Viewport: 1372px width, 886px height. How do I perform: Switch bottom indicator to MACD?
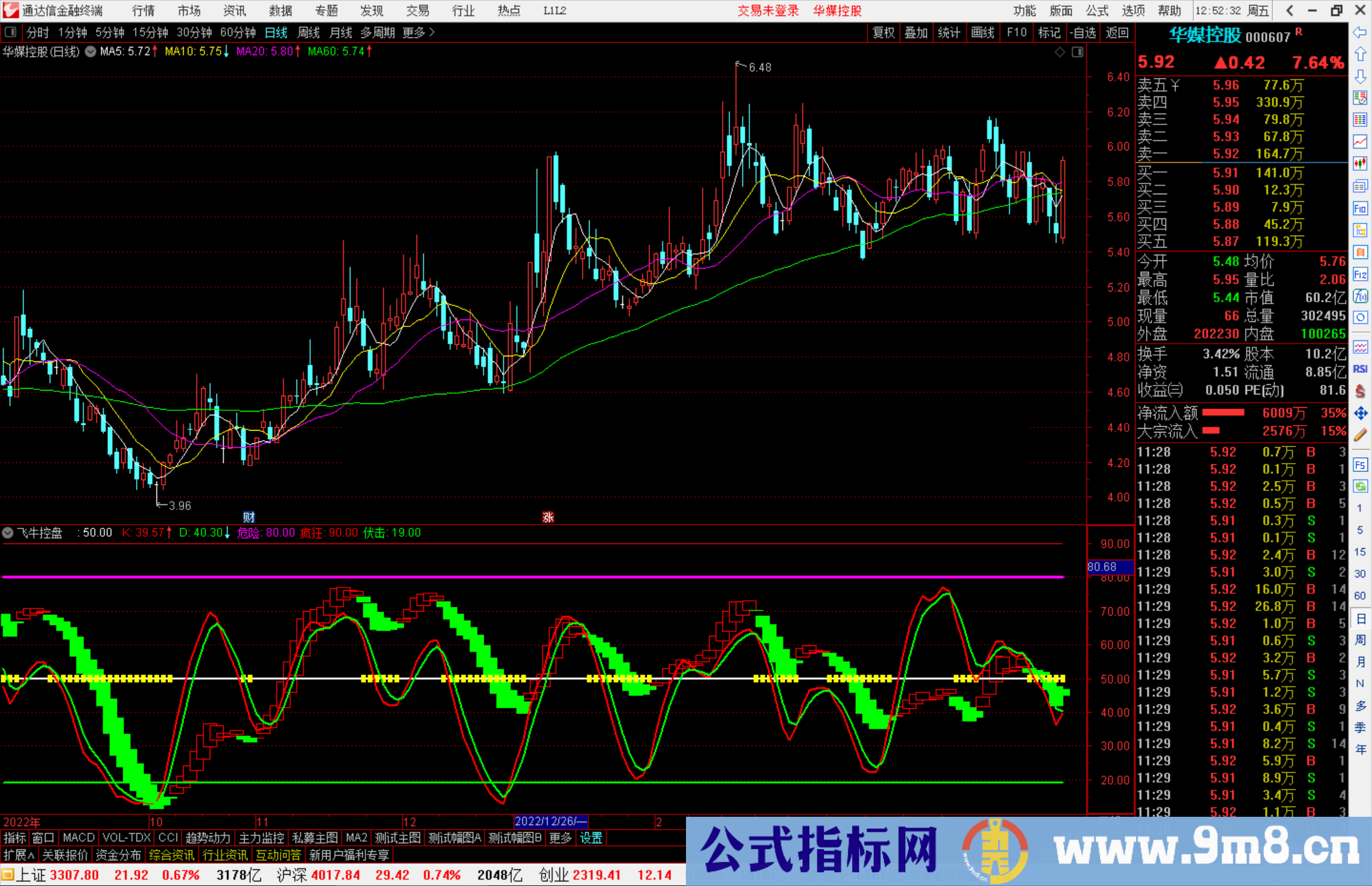tap(78, 838)
